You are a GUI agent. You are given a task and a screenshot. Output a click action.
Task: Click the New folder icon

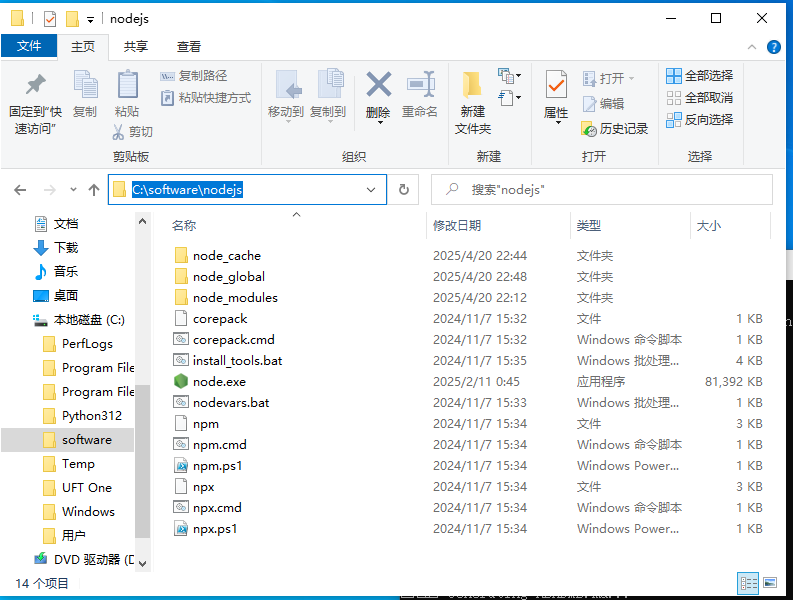(x=472, y=84)
